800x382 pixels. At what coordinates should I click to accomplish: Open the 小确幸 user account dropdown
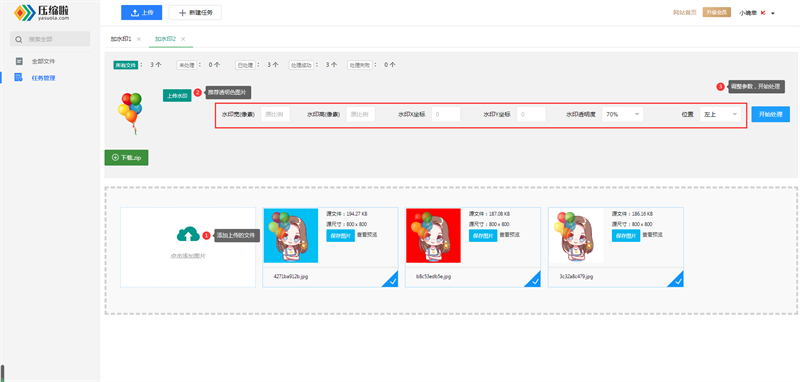point(757,13)
